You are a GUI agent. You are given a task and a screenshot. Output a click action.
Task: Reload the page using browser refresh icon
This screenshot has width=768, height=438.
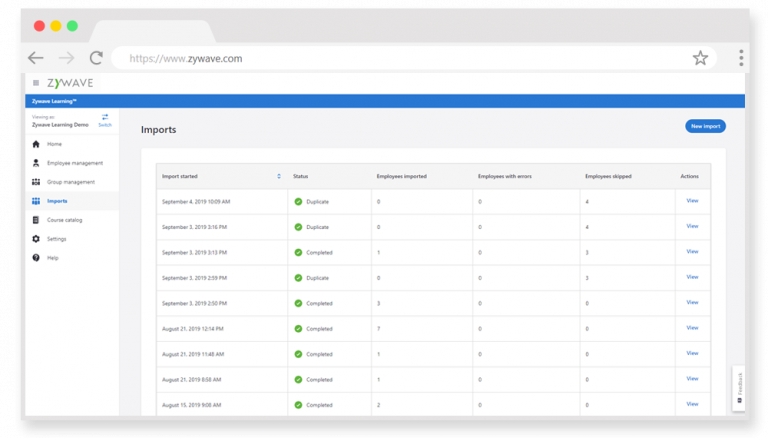click(96, 58)
